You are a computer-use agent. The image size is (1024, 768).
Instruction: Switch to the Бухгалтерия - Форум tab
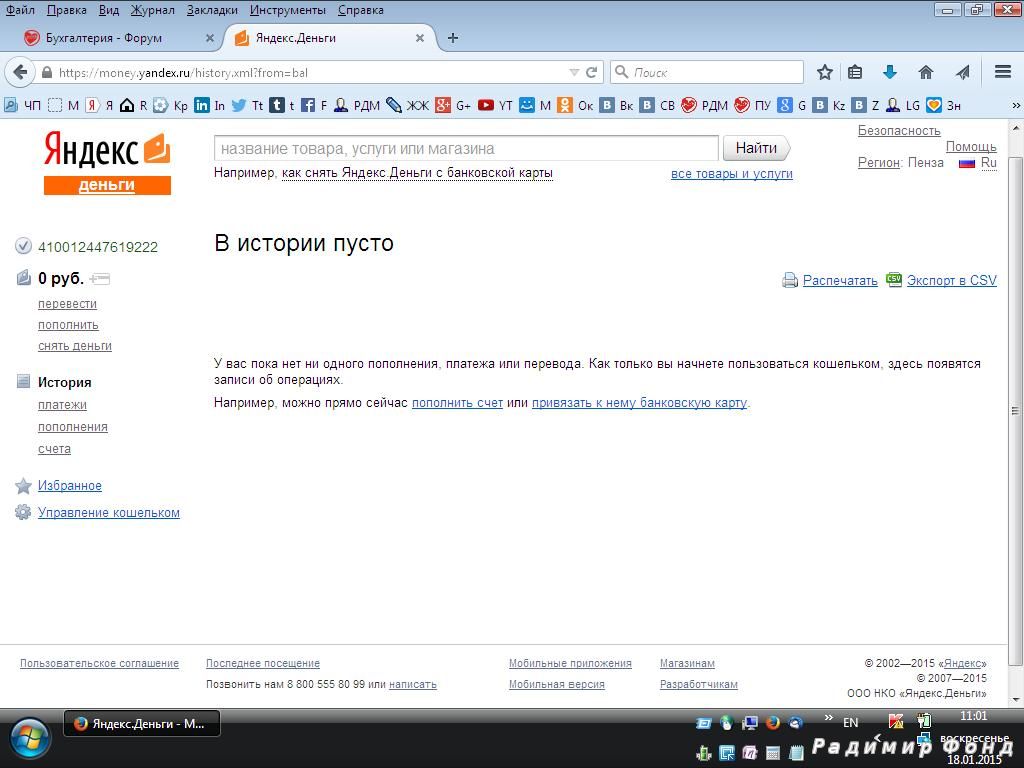pos(119,38)
